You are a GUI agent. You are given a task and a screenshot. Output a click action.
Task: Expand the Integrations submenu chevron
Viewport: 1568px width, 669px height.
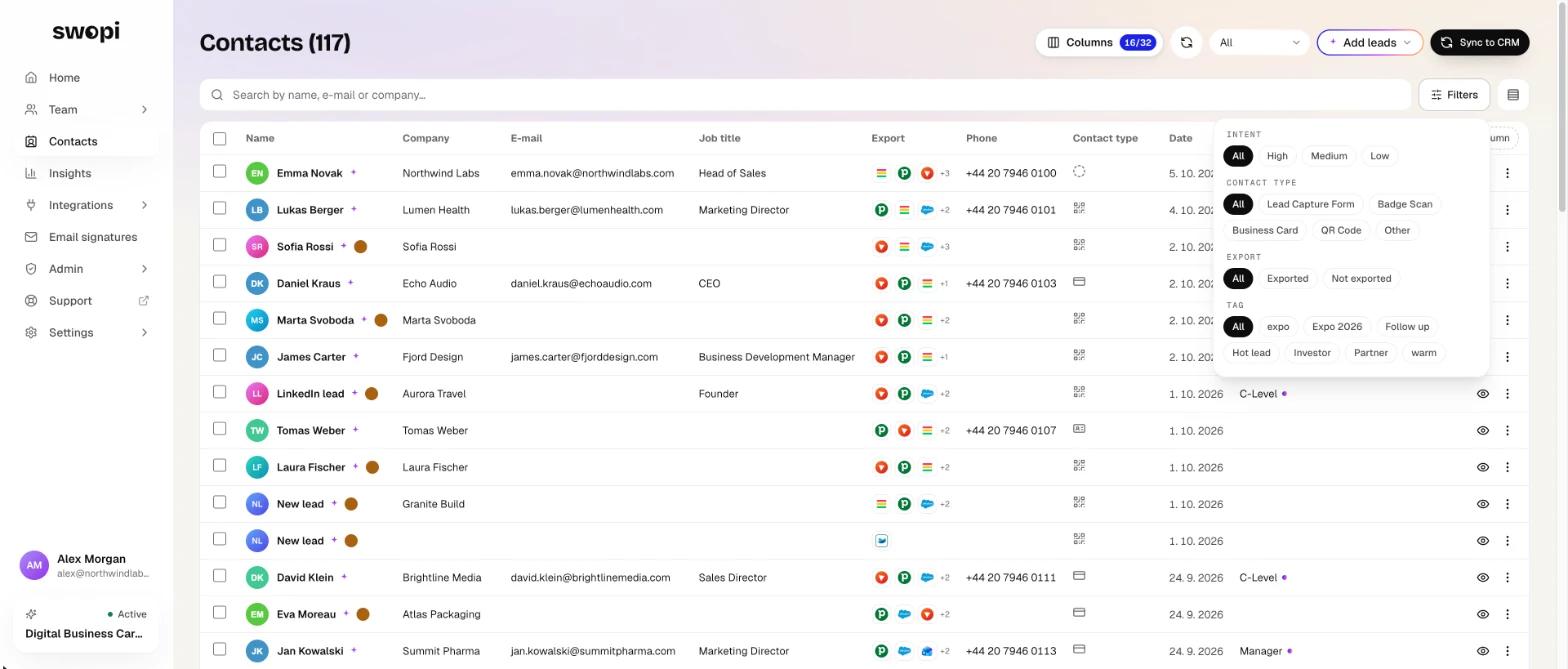144,205
